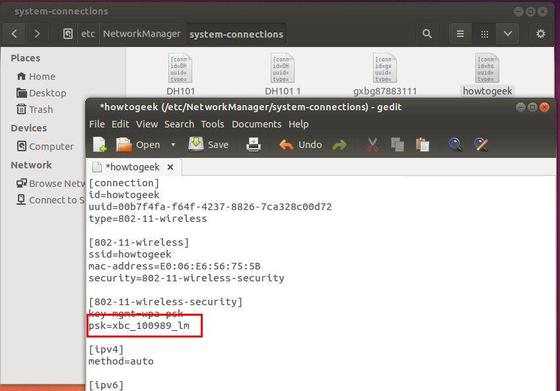The width and height of the screenshot is (560, 391).
Task: Select the gxbg87883111 file
Action: tap(385, 75)
